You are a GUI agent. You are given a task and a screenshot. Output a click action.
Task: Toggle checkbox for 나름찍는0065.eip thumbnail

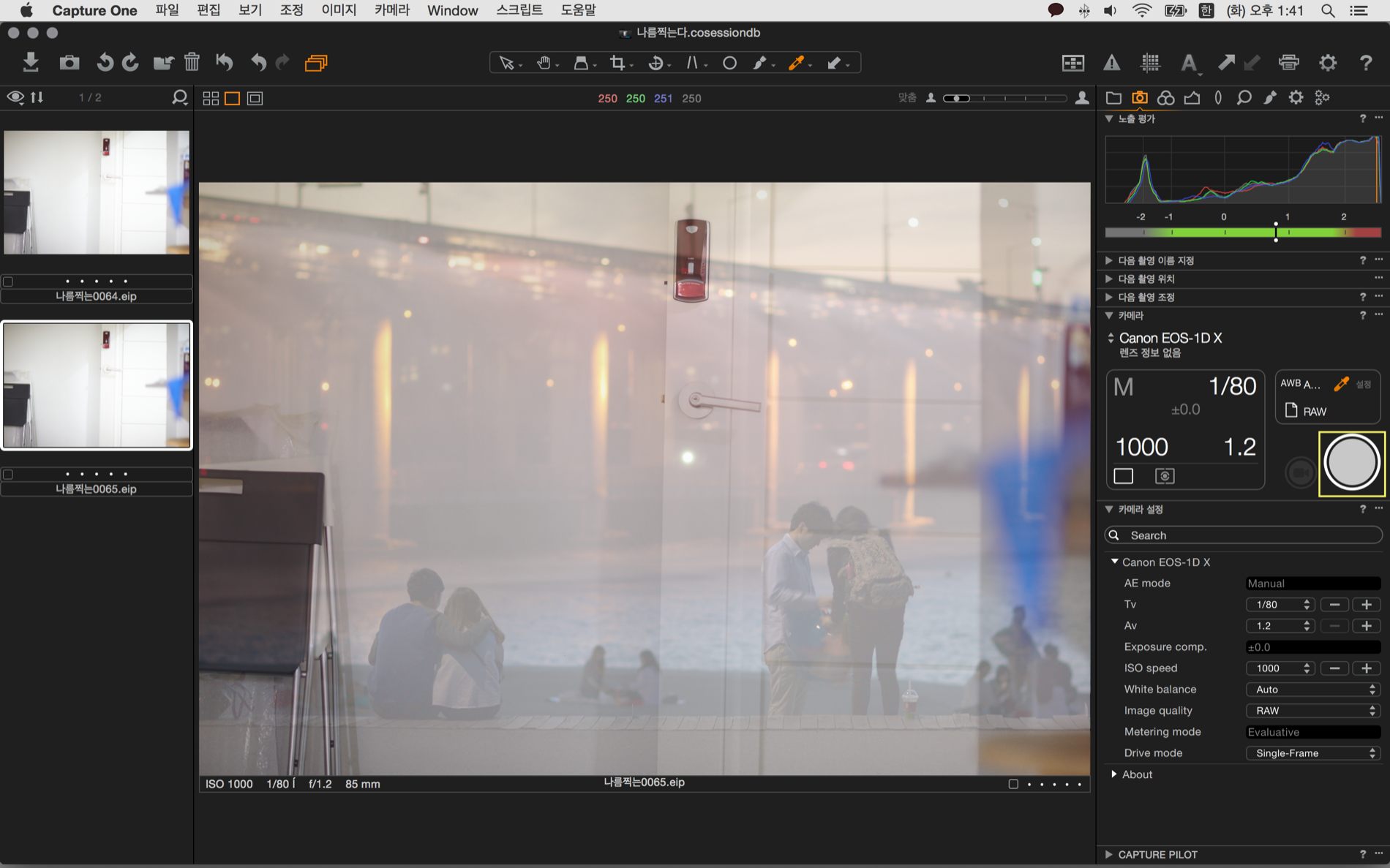[8, 475]
